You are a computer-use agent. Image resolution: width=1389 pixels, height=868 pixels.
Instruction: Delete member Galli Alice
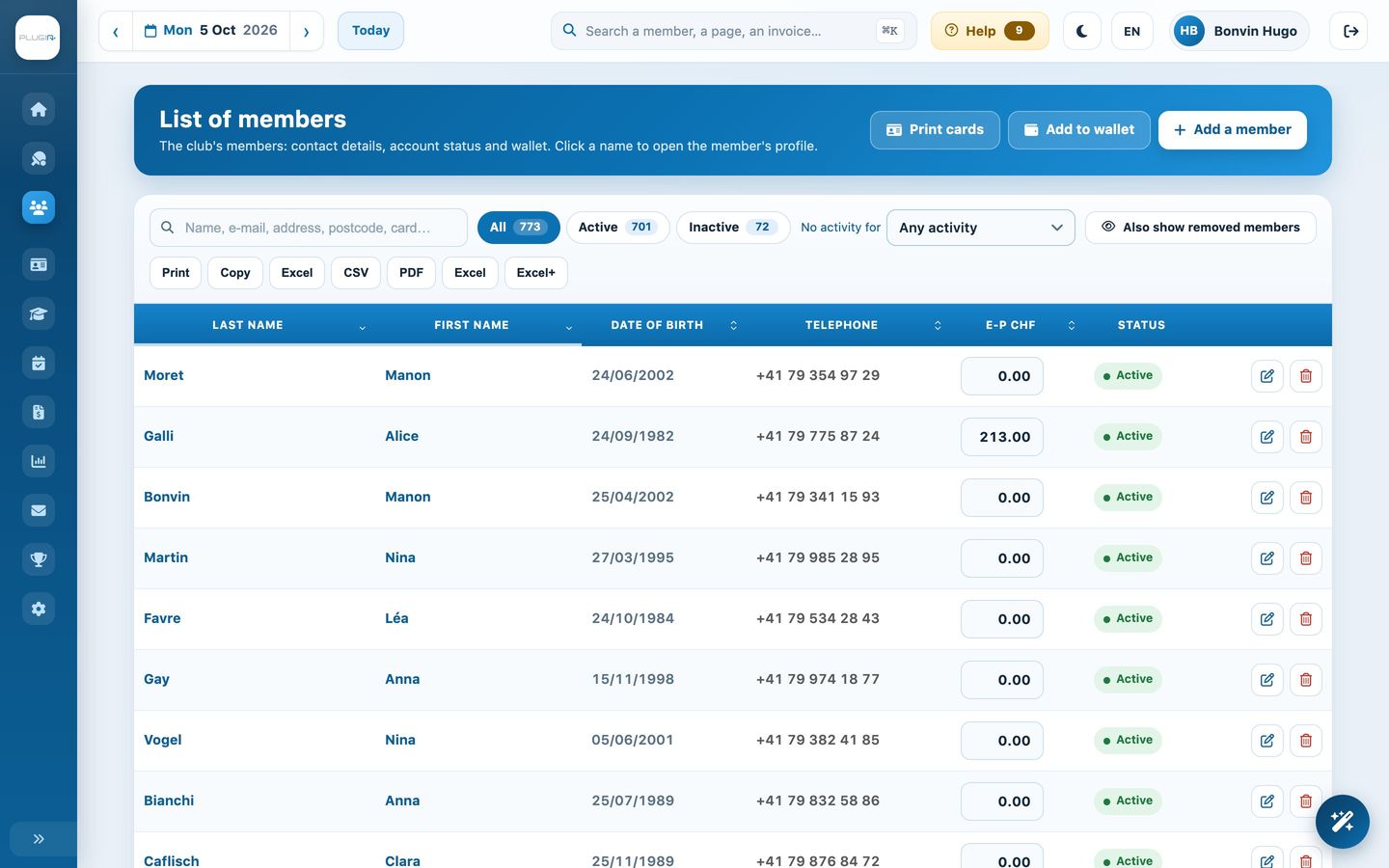click(1305, 437)
